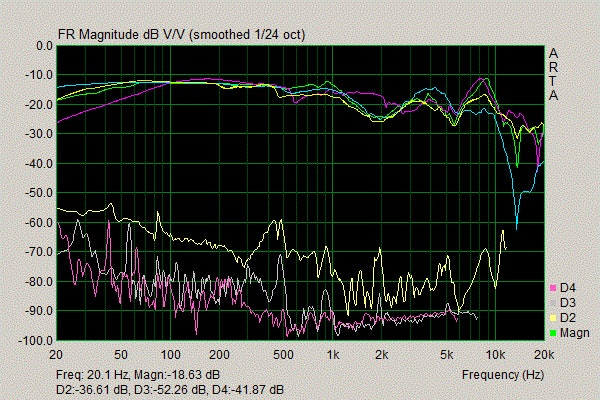This screenshot has width=600, height=400.
Task: Click the 1k x-axis tick label
Action: (334, 354)
